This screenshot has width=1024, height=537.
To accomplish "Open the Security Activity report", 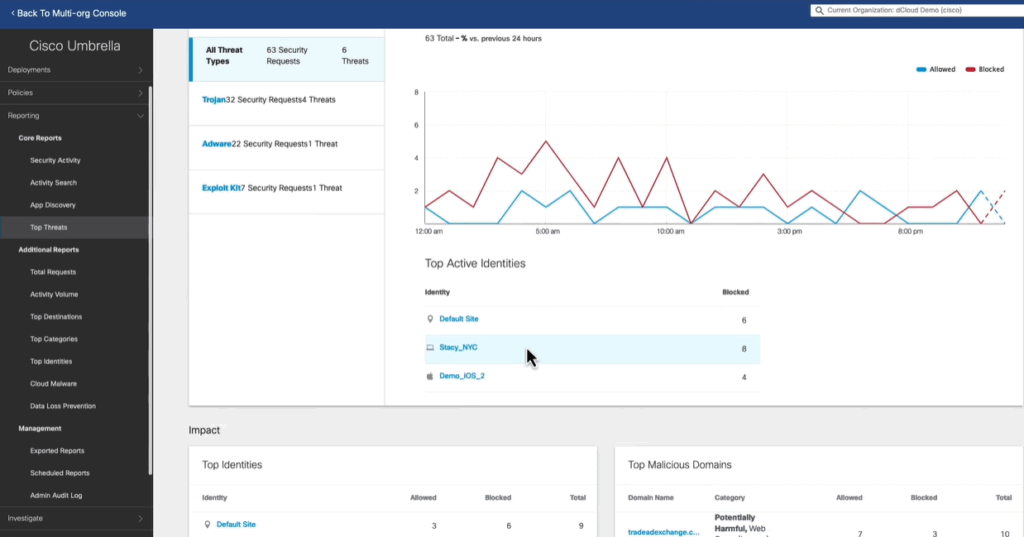I will [x=56, y=161].
